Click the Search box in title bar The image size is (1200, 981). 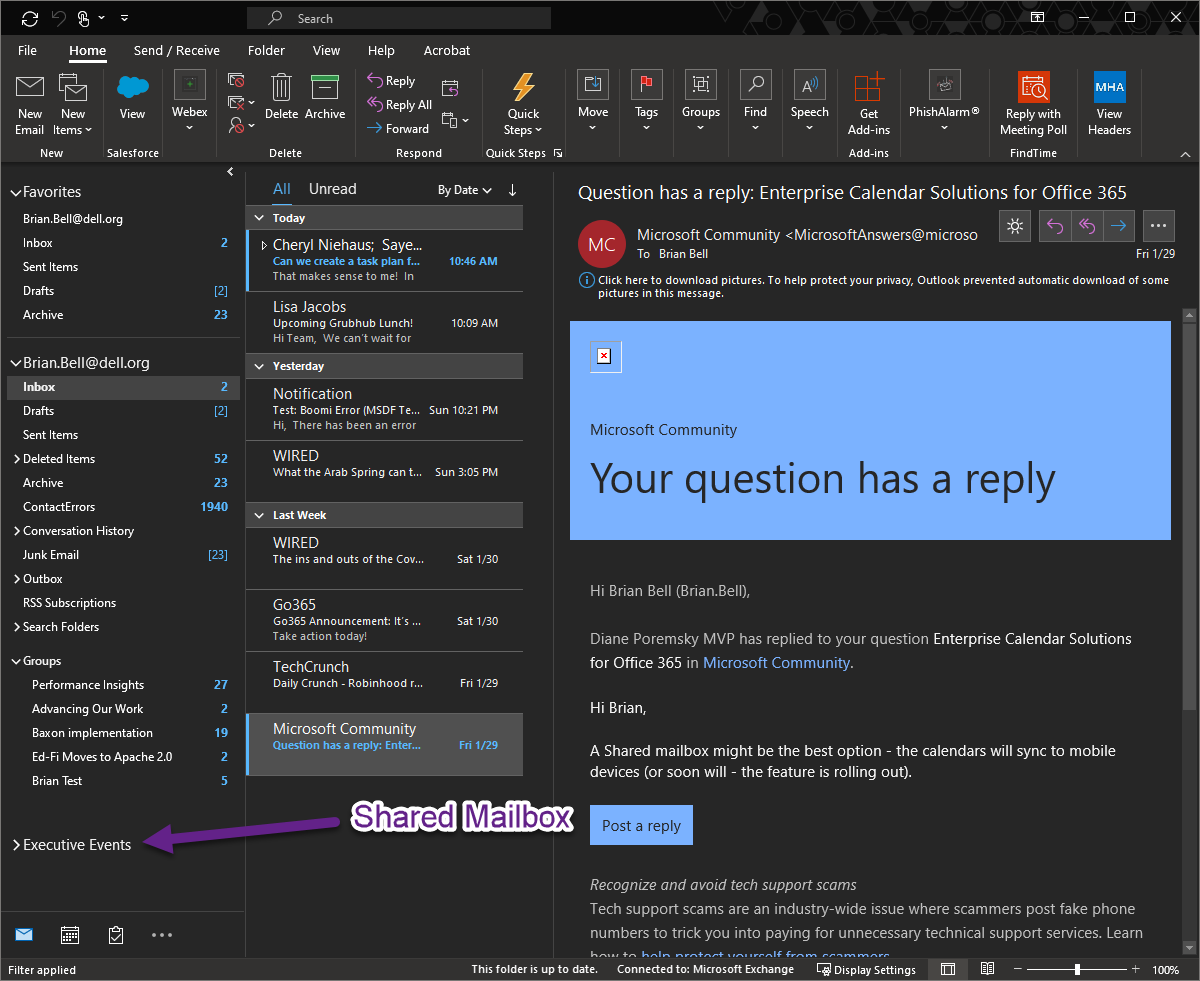click(x=398, y=18)
